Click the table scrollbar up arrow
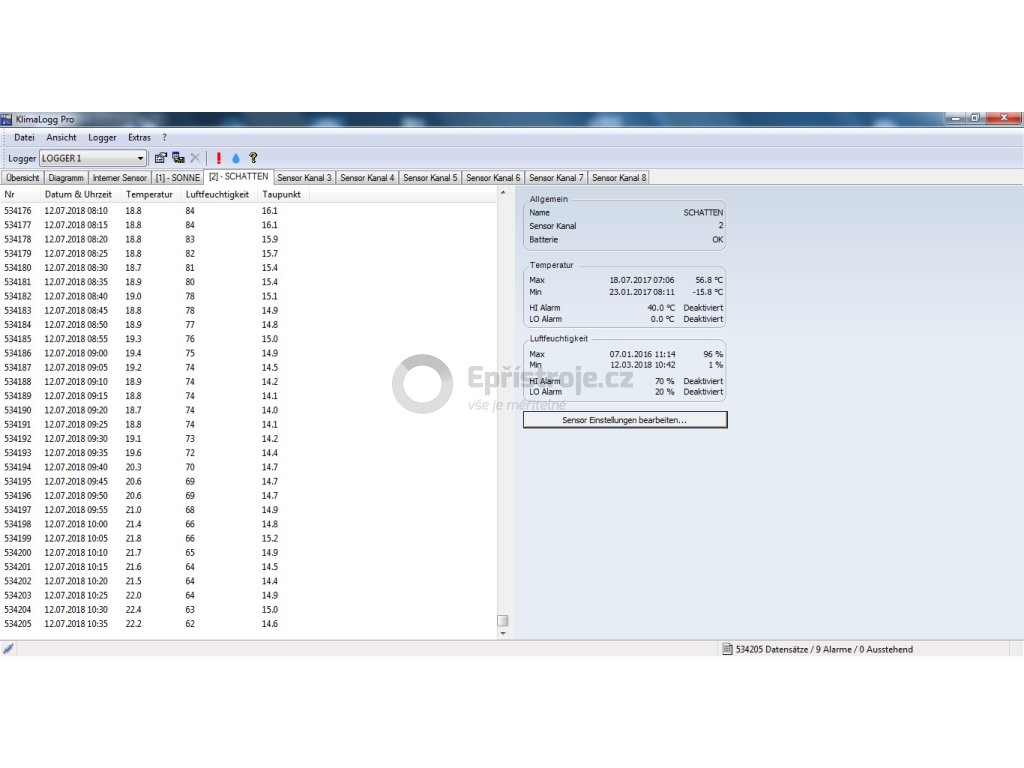1024x768 pixels. (503, 192)
